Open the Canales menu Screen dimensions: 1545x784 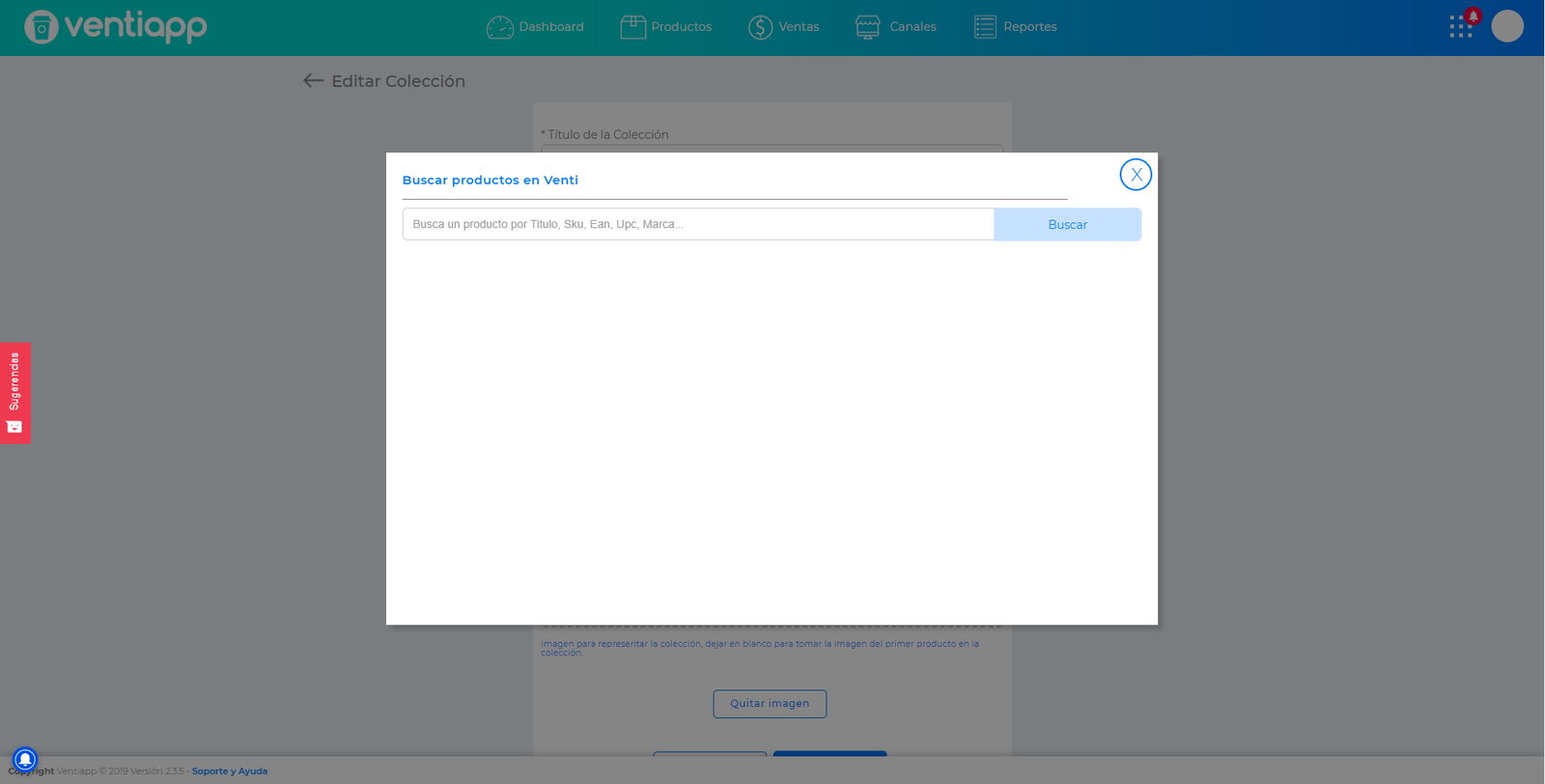895,27
